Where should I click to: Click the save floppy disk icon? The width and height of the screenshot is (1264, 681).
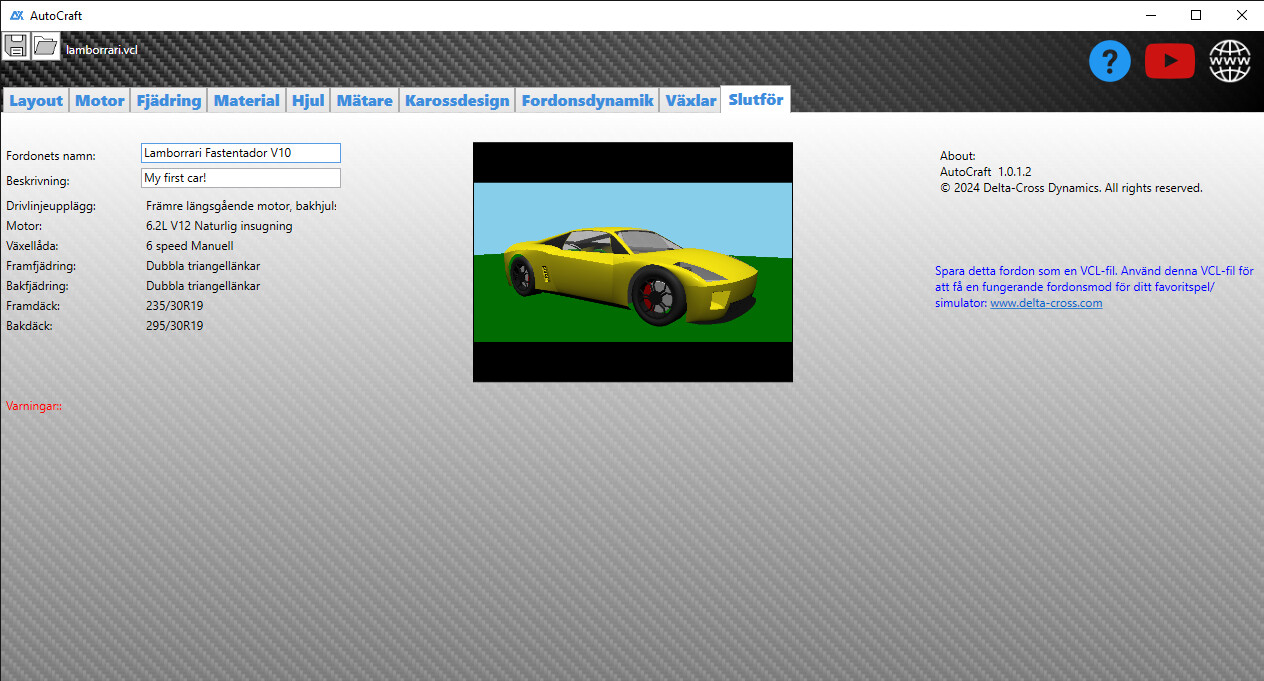(x=16, y=46)
